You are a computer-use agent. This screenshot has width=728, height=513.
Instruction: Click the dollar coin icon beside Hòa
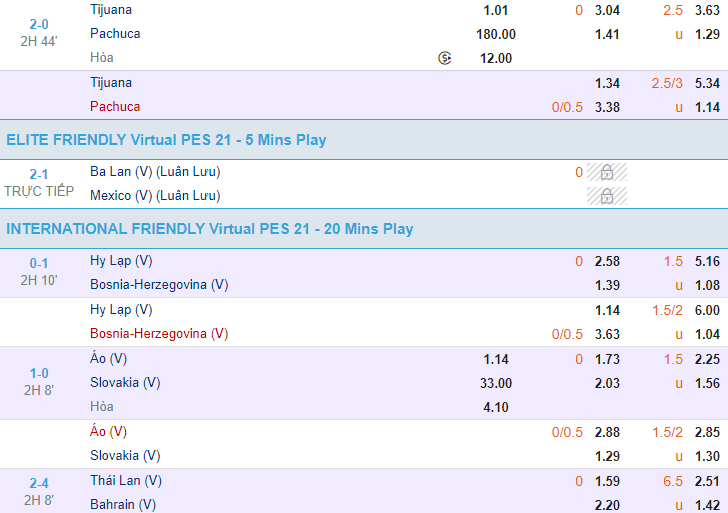pos(445,58)
